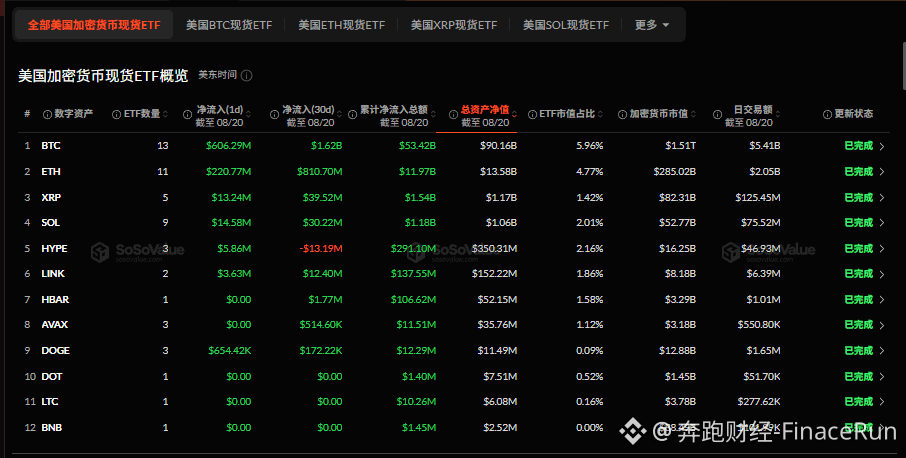Click the vertical scrollbar on the right edge
Viewport: 906px width, 458px height.
pyautogui.click(x=903, y=66)
